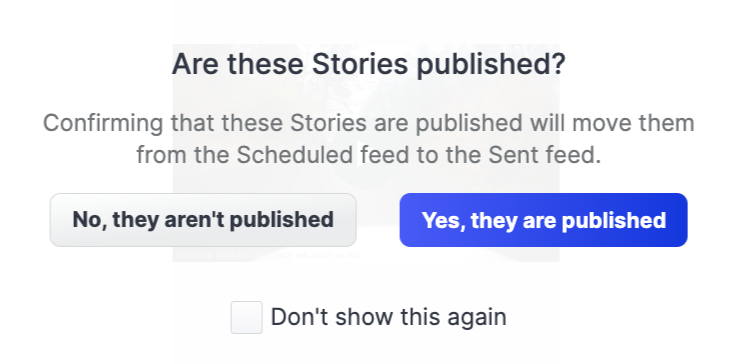Click the 'No, they aren't published' button
This screenshot has height=364, width=754.
pos(203,220)
